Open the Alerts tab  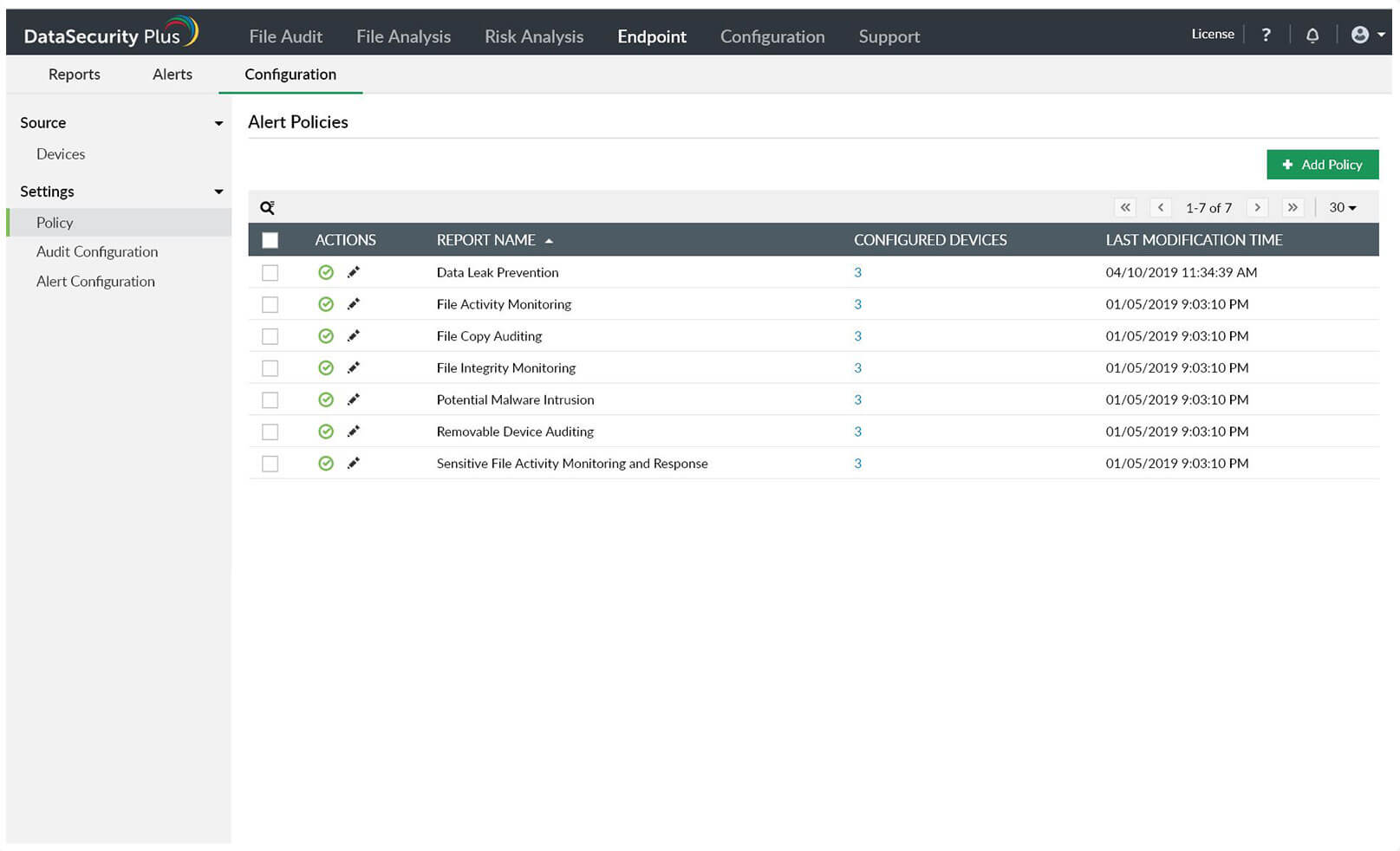[173, 75]
